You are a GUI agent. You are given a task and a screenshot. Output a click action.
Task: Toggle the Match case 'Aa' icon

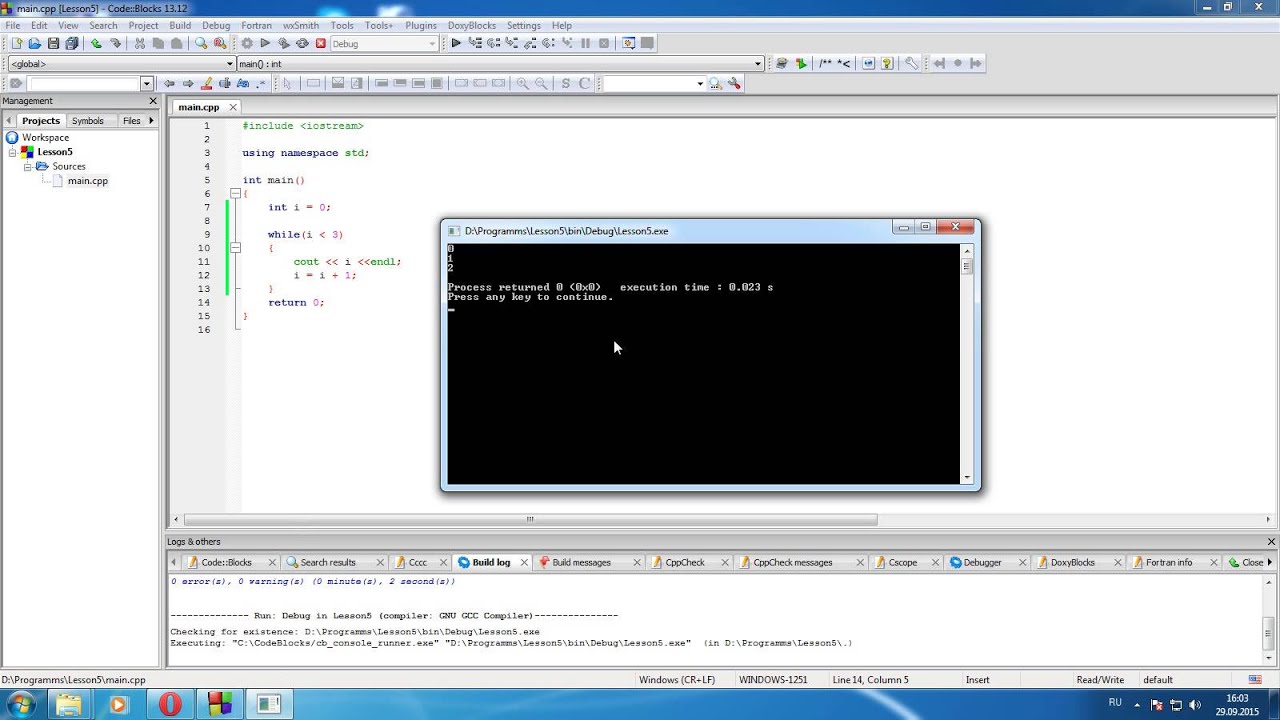tap(243, 83)
